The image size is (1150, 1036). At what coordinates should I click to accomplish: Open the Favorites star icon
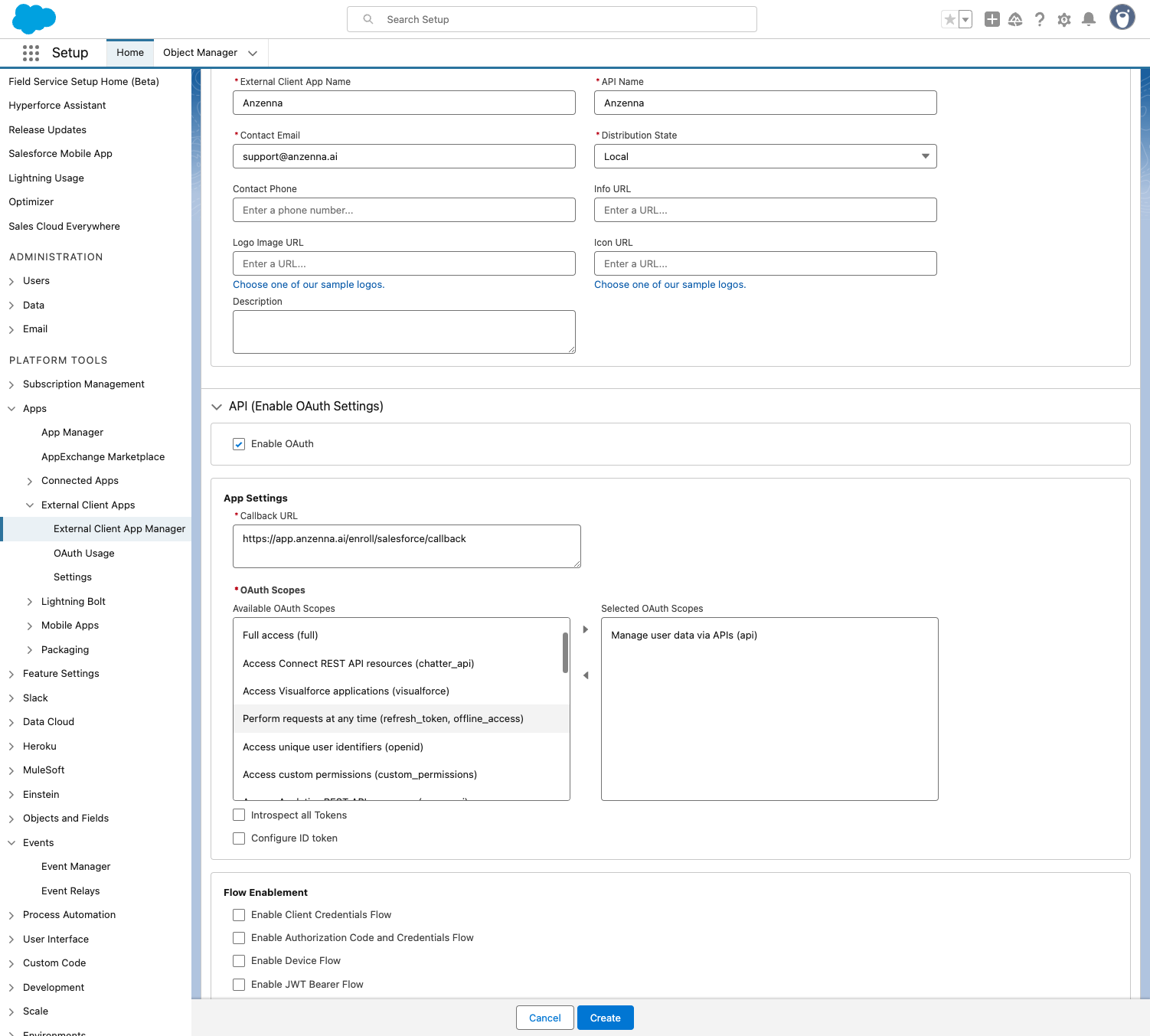949,20
